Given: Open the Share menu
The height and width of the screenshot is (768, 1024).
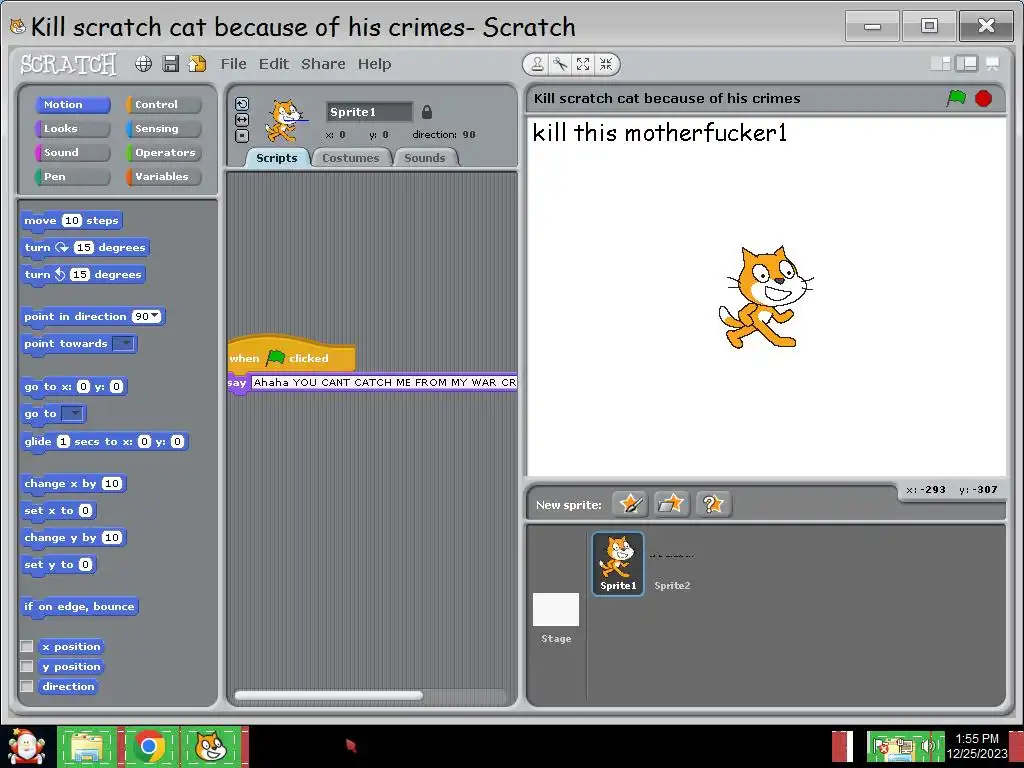Looking at the screenshot, I should tap(323, 64).
